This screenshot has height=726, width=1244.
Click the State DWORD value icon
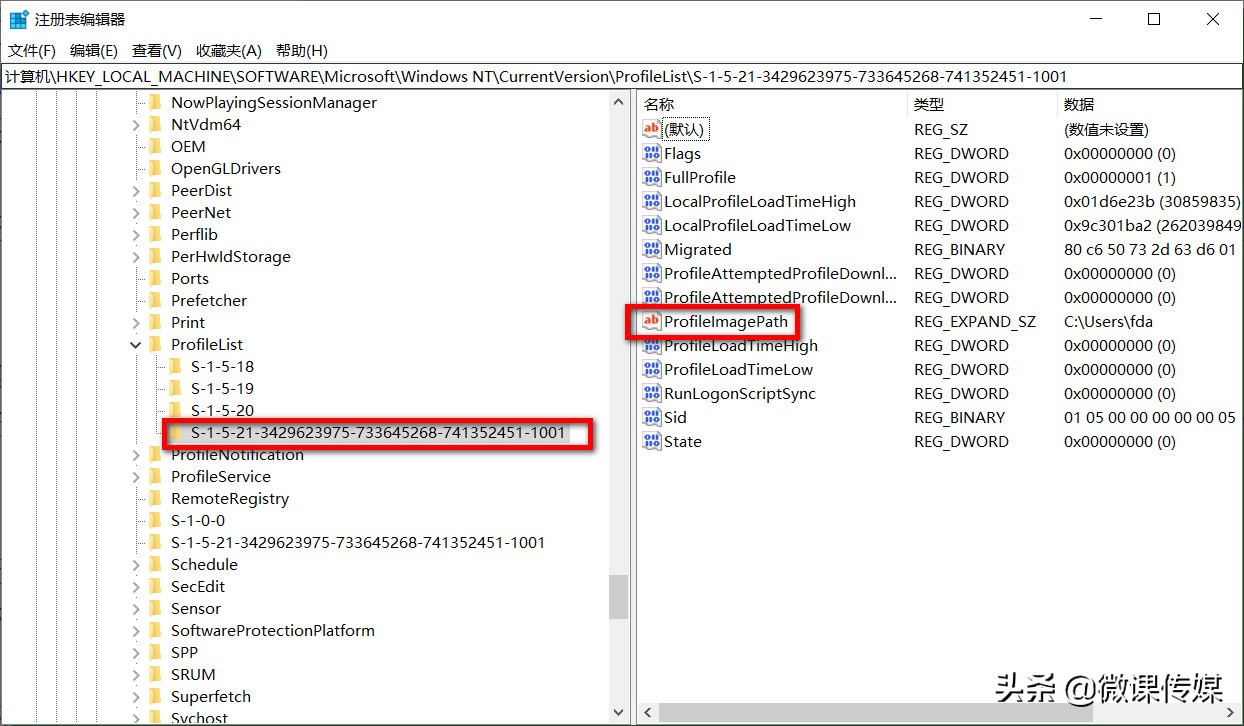(652, 441)
